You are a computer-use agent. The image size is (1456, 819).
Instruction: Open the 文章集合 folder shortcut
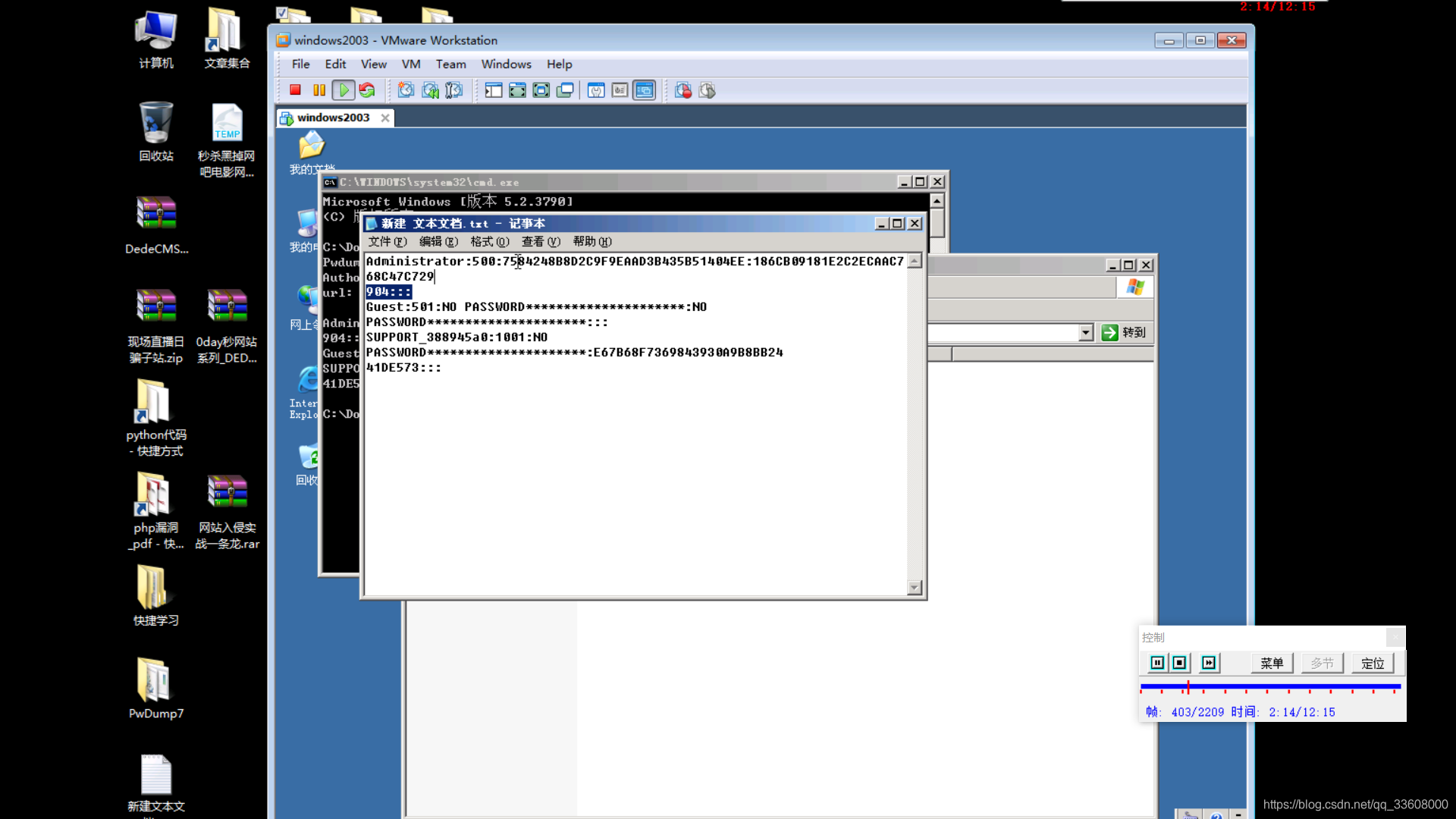226,39
